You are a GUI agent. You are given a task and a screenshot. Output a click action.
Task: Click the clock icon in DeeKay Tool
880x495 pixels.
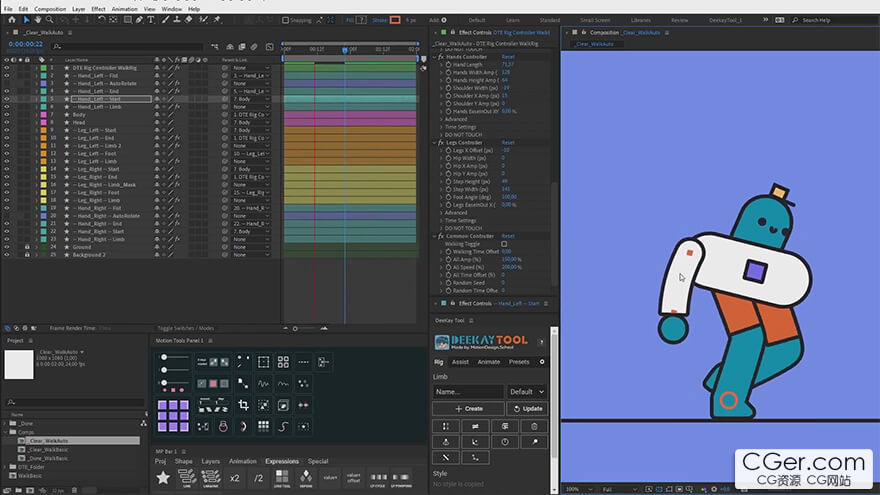505,442
